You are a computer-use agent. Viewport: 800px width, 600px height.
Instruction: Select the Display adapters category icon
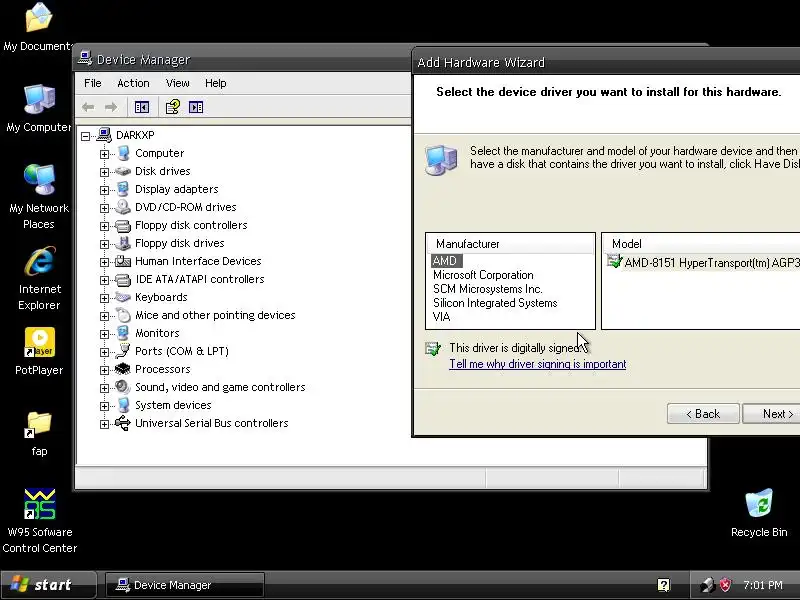122,189
